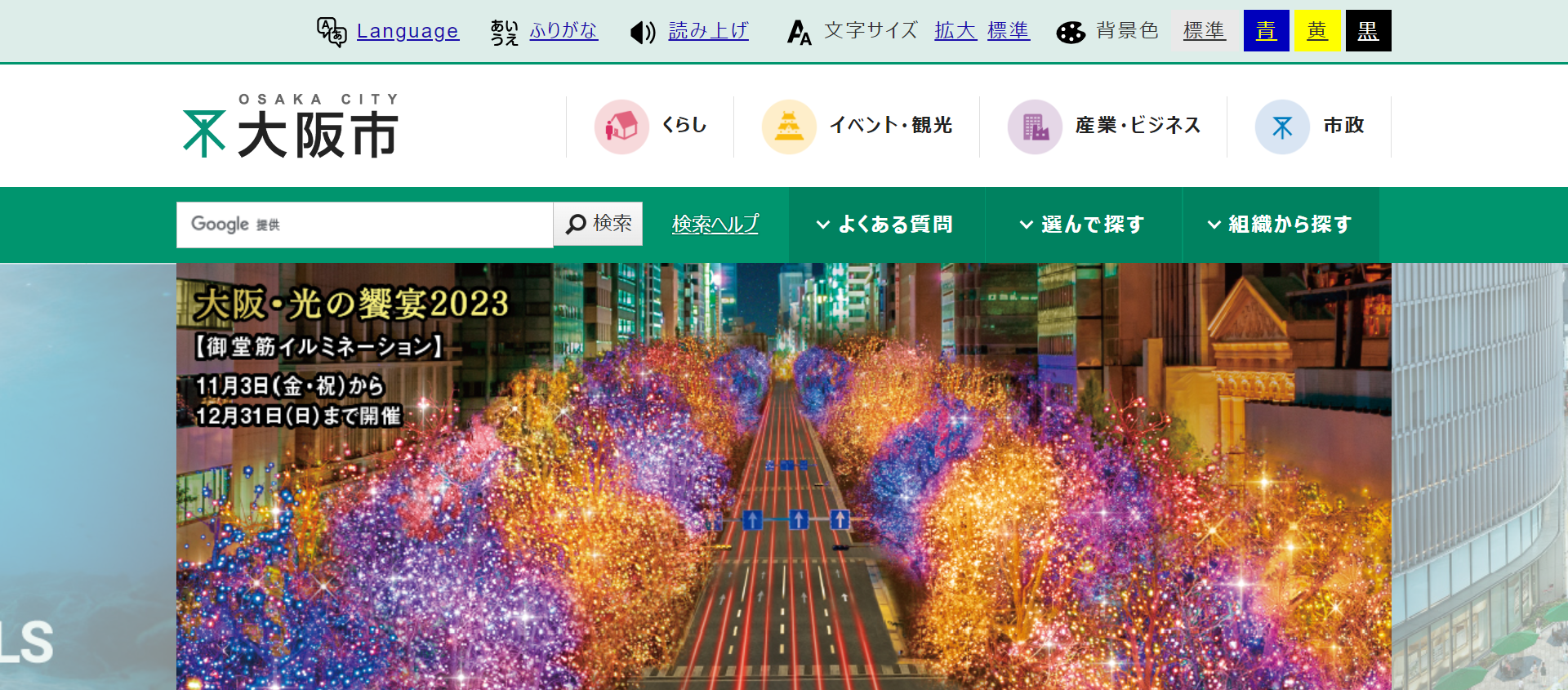
Task: Open the イベント・観光 menu item
Action: point(891,125)
